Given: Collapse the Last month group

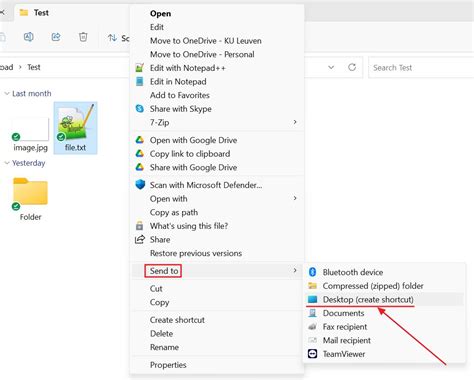Looking at the screenshot, I should click(x=6, y=93).
